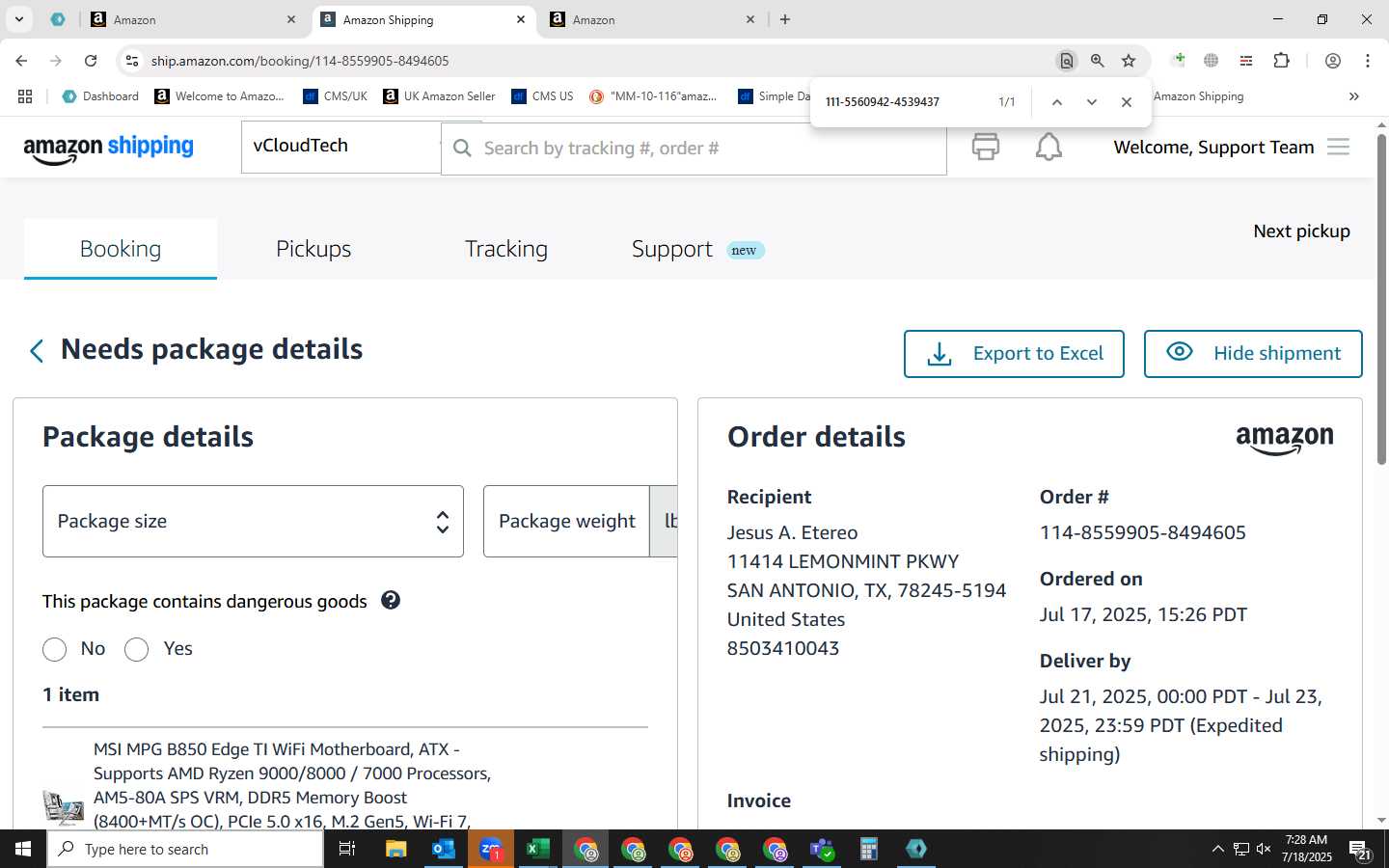The image size is (1389, 868).
Task: Open Chrome's three-dot menu
Action: [x=1368, y=61]
